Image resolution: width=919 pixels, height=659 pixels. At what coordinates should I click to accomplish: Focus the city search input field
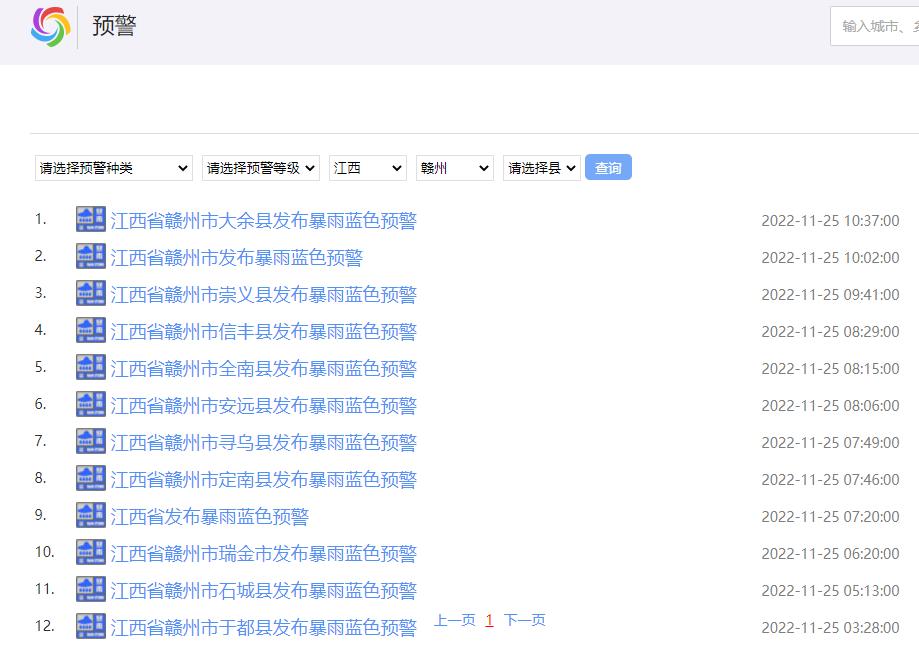[x=876, y=27]
